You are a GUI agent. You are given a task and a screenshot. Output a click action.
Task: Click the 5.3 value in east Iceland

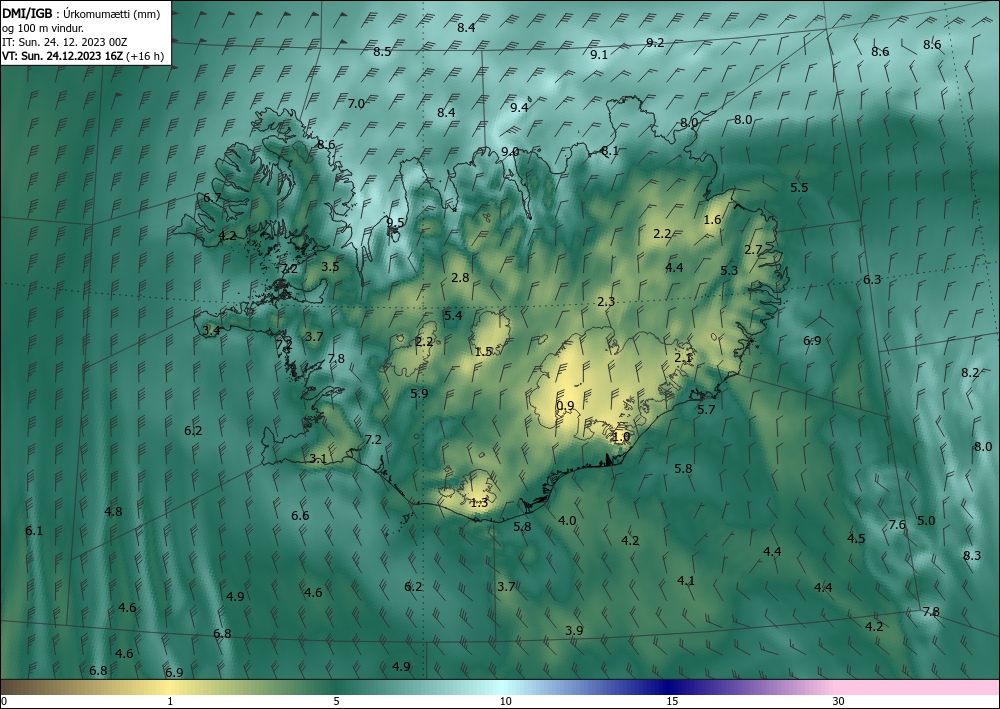[729, 270]
